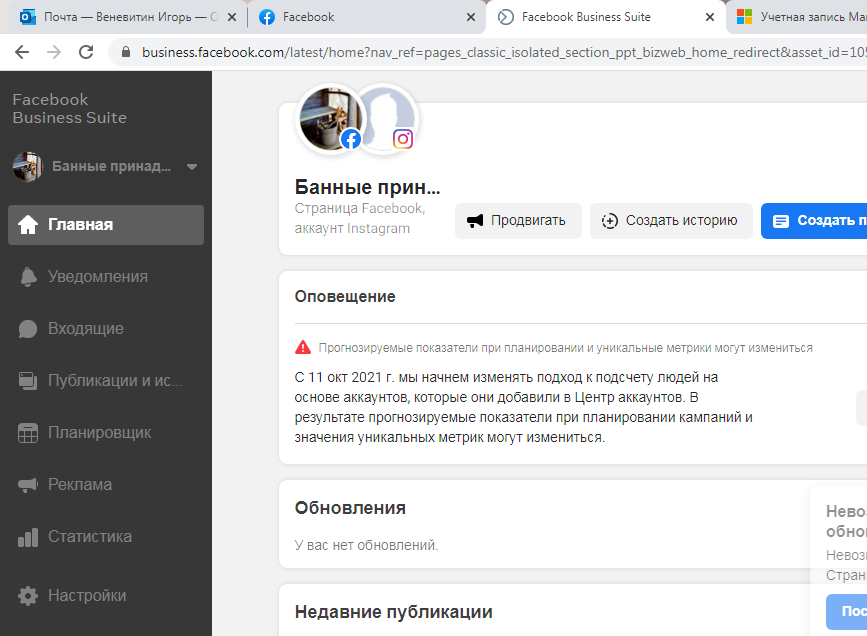Expand the Банные принад... account dropdown arrow

(192, 166)
